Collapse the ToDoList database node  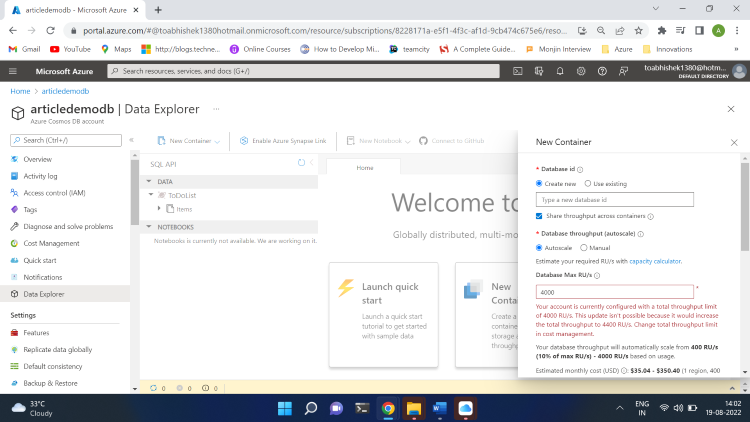[151, 195]
